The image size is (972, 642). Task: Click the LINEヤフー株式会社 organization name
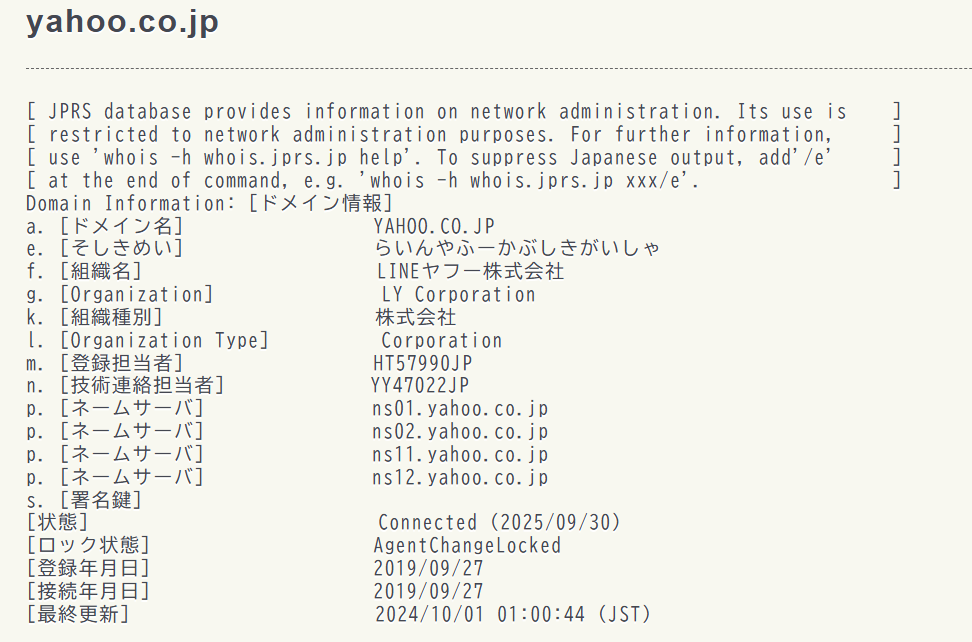471,271
